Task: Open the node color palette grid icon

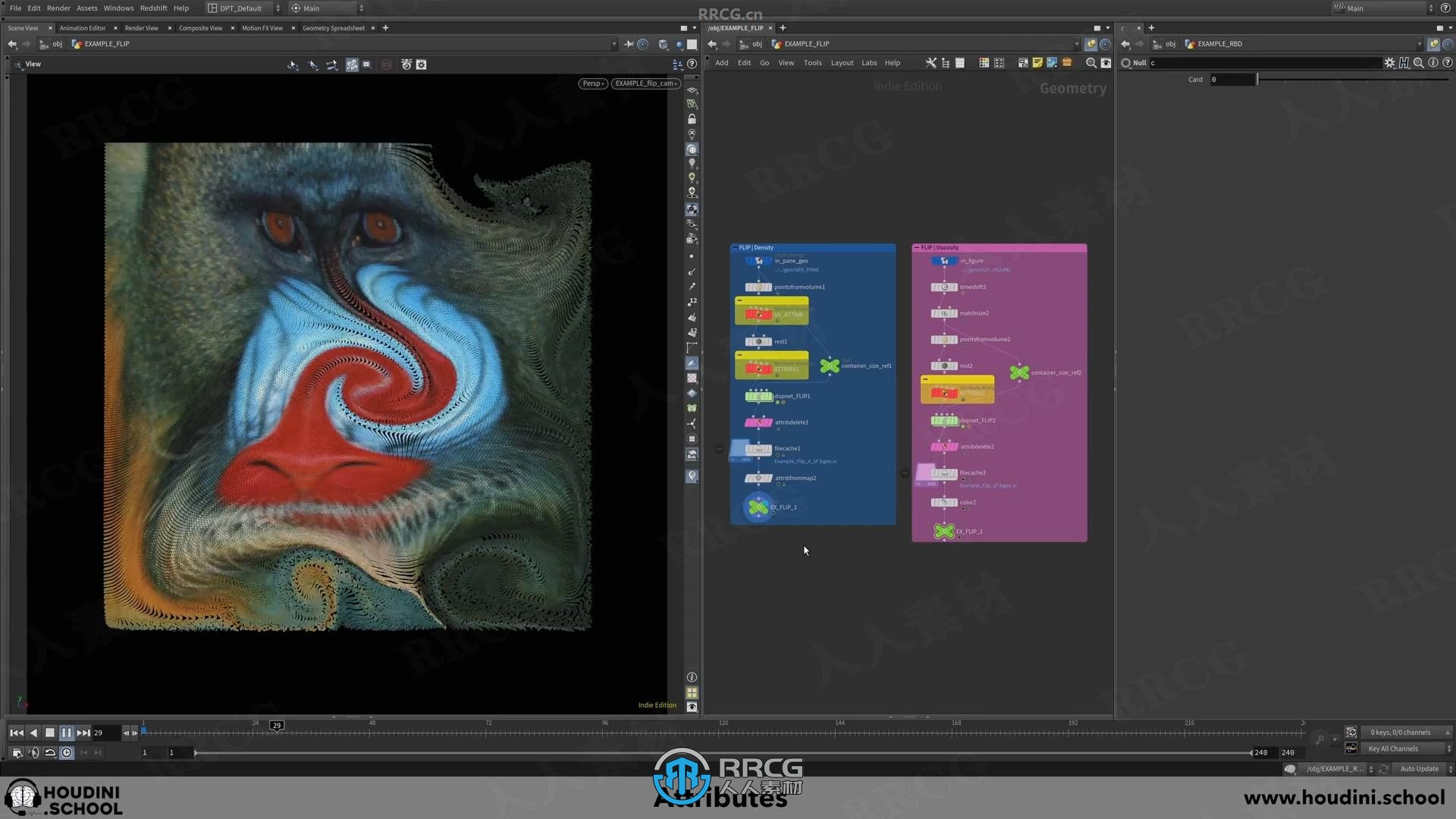Action: pos(984,63)
